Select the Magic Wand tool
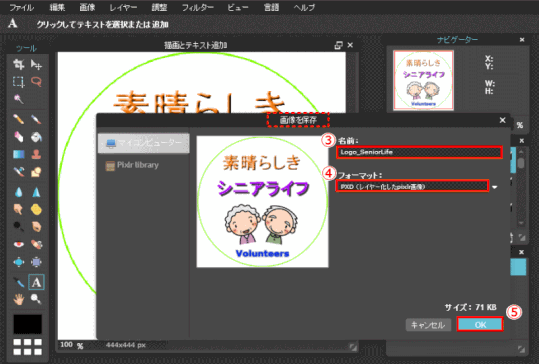This screenshot has height=364, width=539. 19,99
